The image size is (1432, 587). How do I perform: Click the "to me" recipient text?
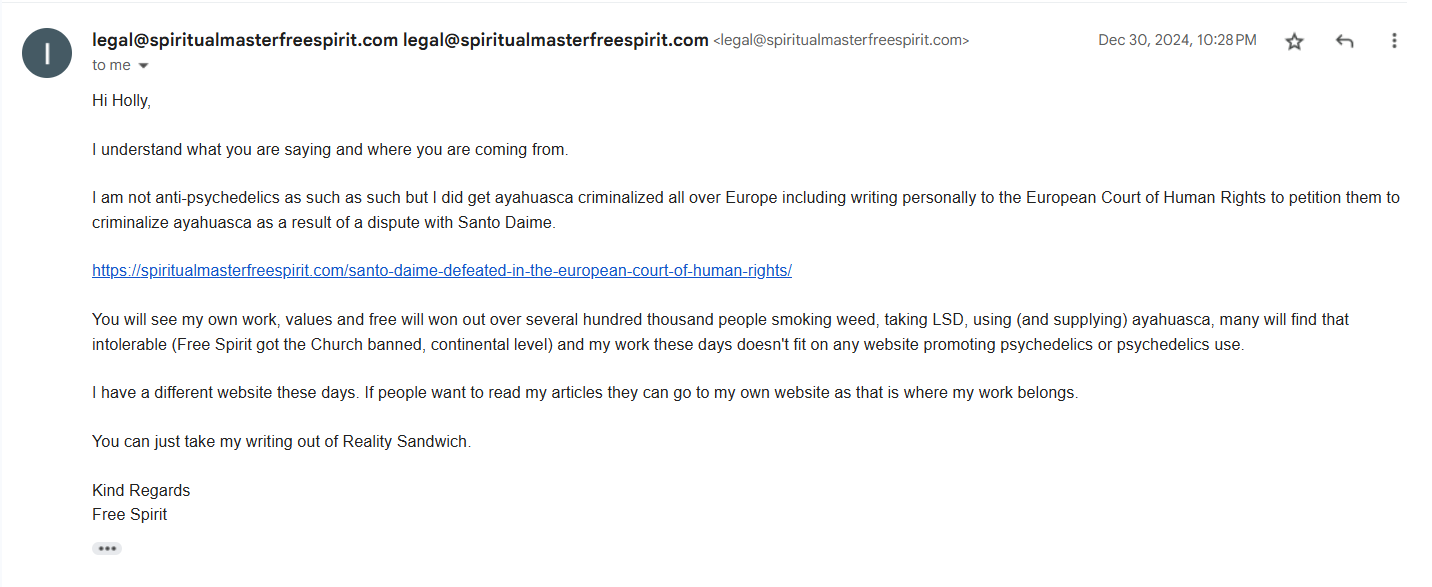click(111, 65)
